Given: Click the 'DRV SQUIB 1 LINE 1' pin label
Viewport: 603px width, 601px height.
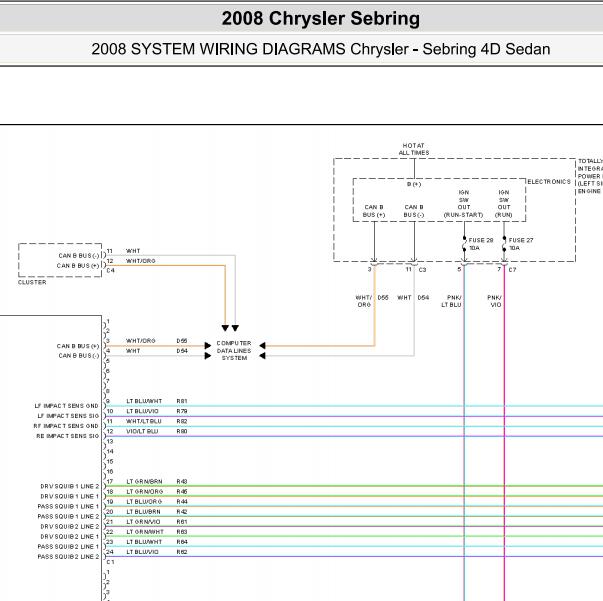Looking at the screenshot, I should pyautogui.click(x=70, y=496).
